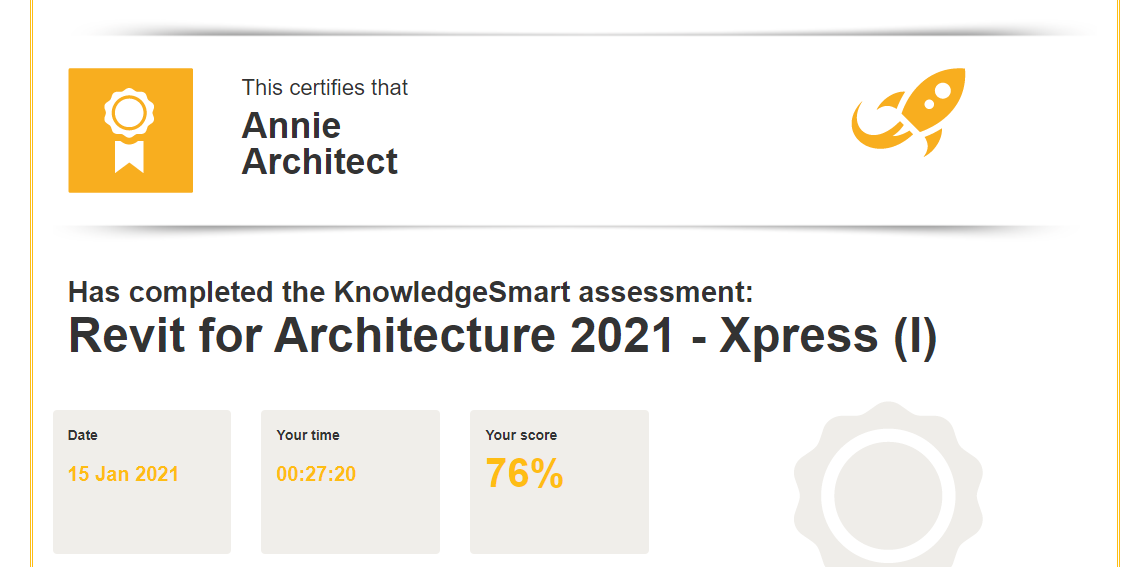Click the 'This certifies that' text
This screenshot has height=567, width=1144.
(x=325, y=88)
